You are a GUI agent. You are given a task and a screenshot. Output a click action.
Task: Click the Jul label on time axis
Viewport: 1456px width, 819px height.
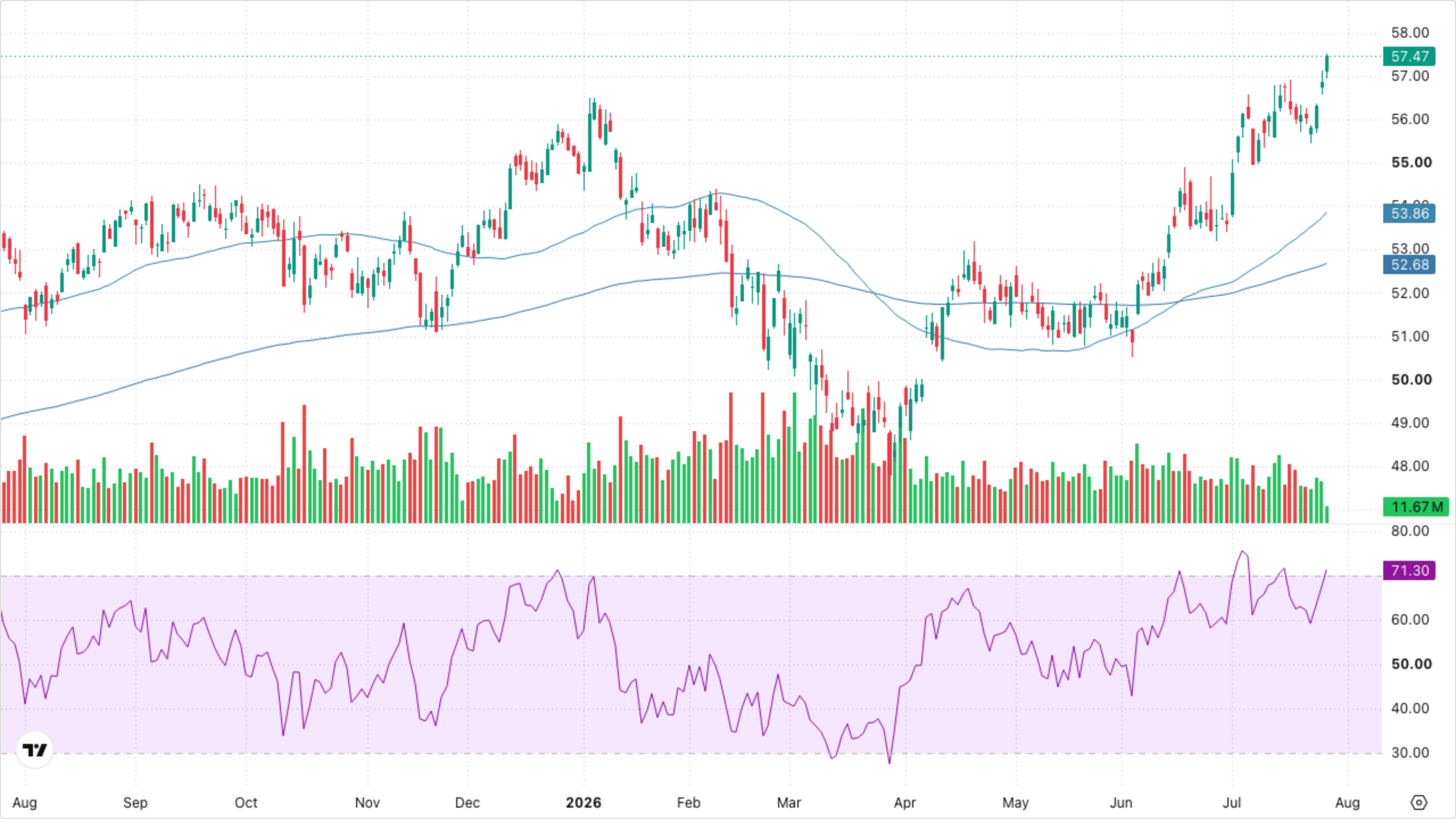click(x=1232, y=803)
